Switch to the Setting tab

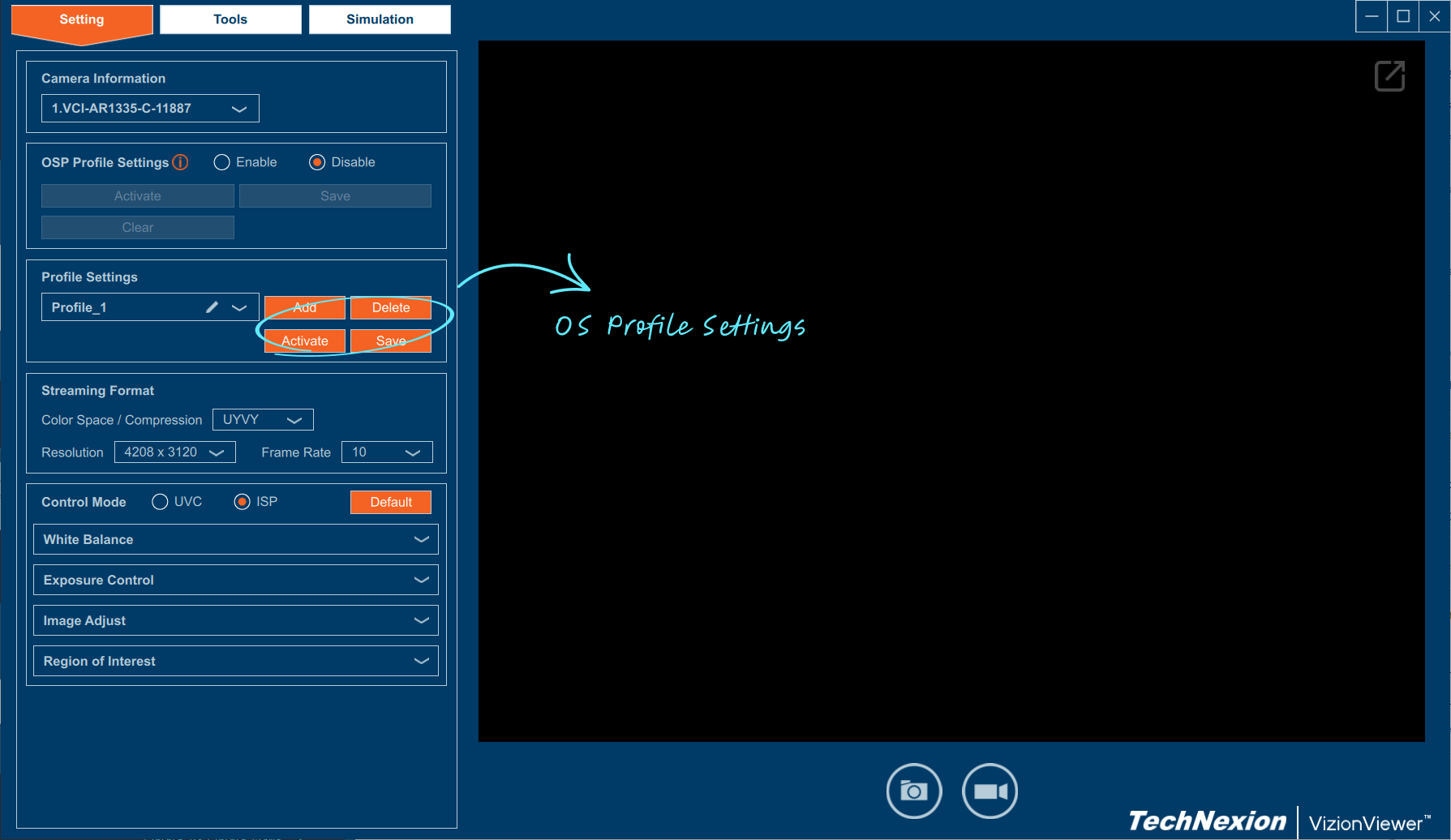coord(82,19)
